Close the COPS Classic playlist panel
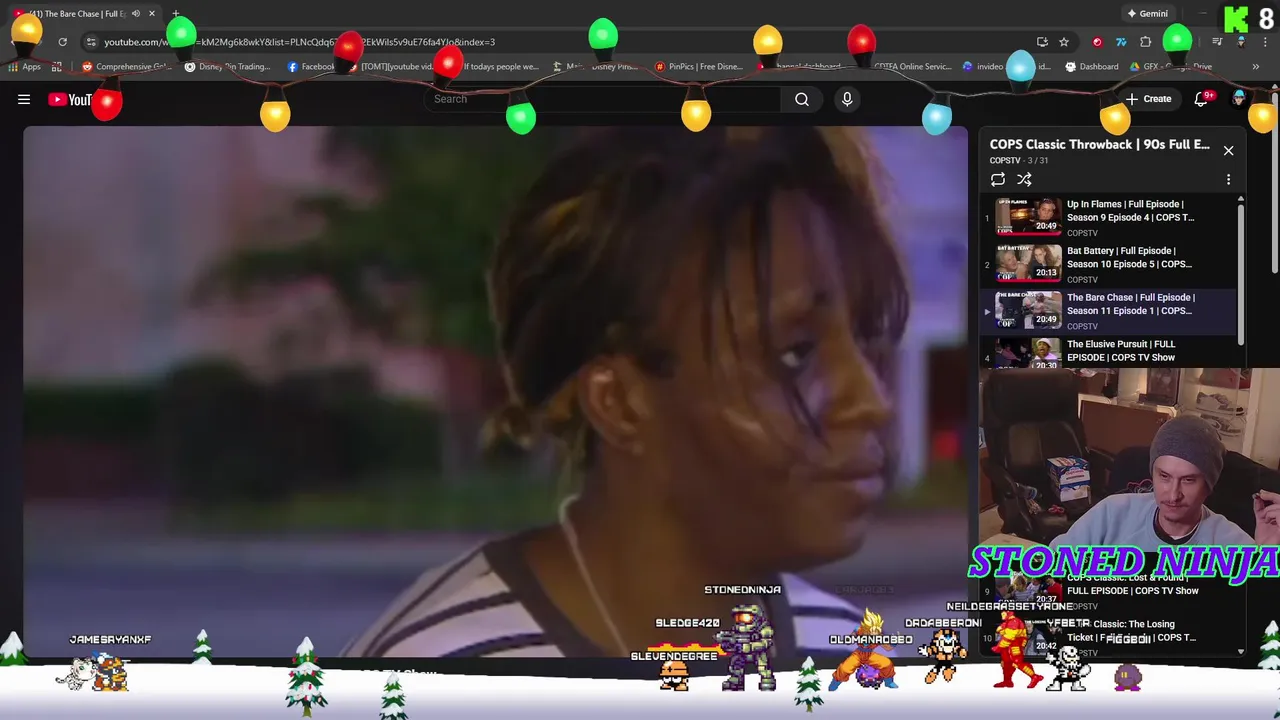Screen dimensions: 1280x720 tap(1228, 151)
